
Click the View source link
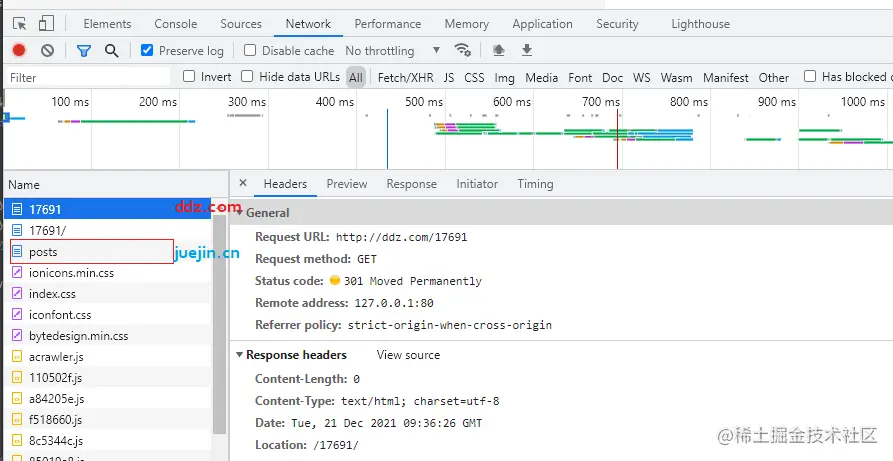click(408, 355)
